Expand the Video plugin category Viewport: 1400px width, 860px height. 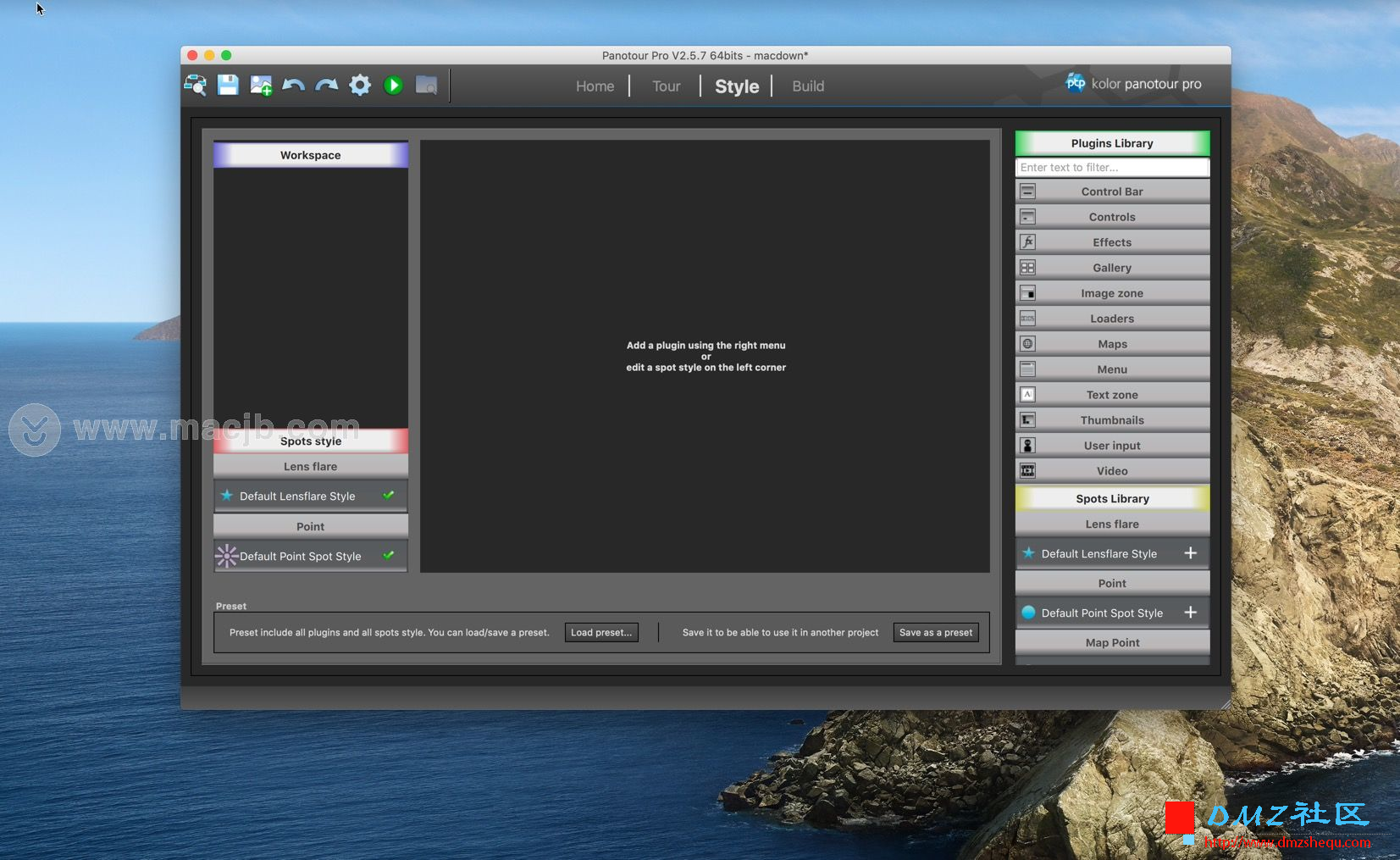(1112, 471)
